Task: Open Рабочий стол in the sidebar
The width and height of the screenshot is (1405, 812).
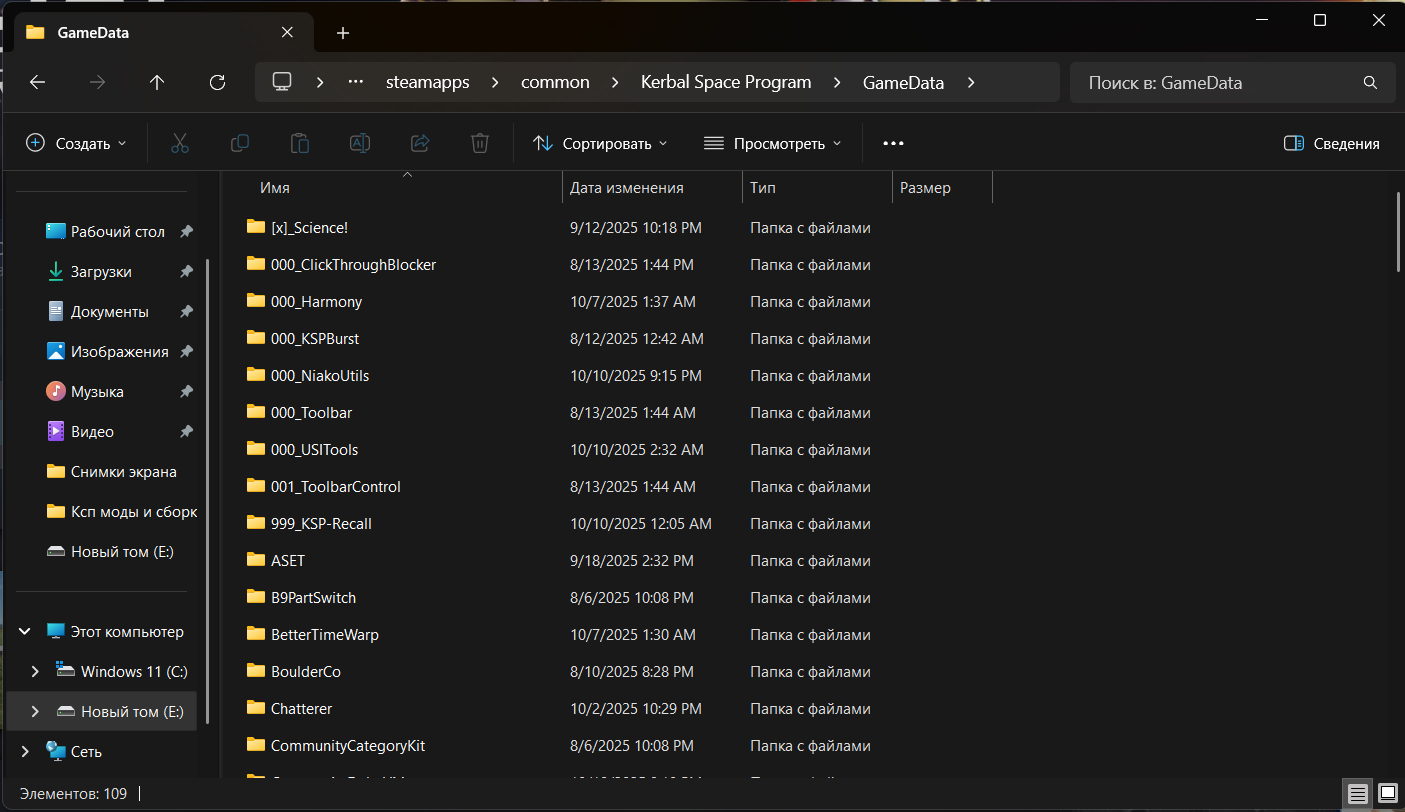Action: (106, 232)
